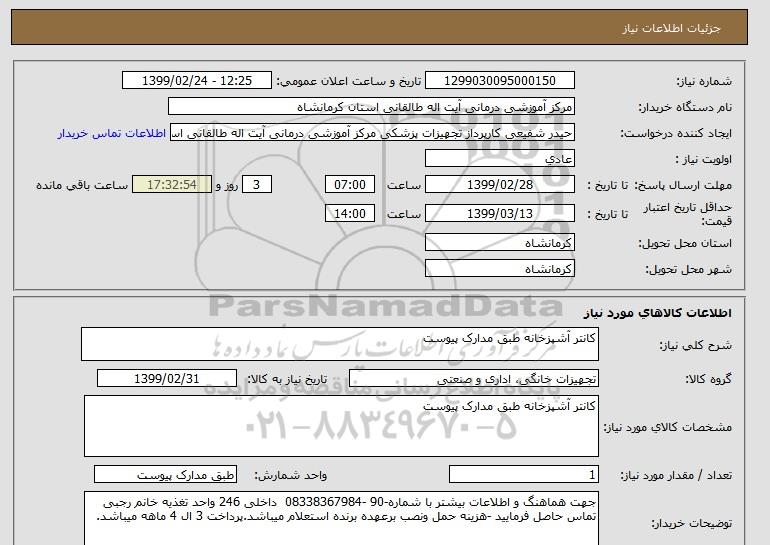Select price validity date 1399/03/13
This screenshot has height=545, width=770.
[499, 213]
